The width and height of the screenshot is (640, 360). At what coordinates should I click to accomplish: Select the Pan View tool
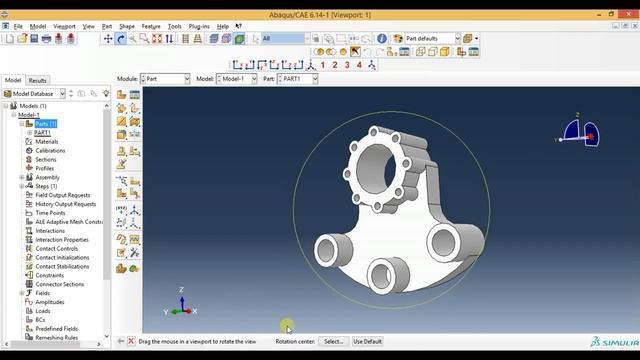coord(108,39)
